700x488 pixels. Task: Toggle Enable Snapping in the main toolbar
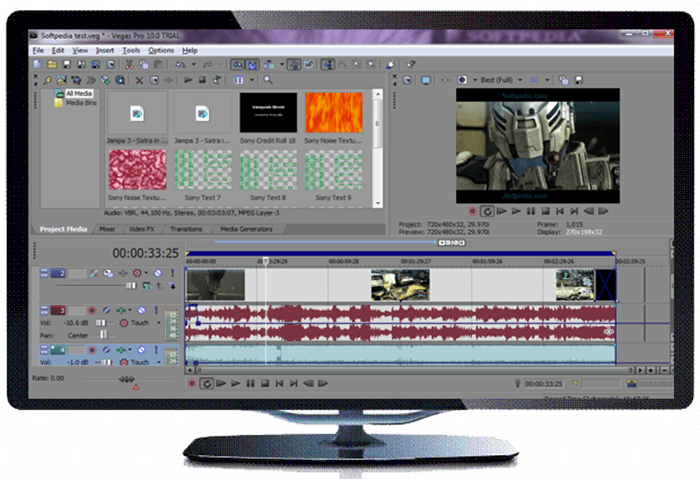(x=238, y=65)
